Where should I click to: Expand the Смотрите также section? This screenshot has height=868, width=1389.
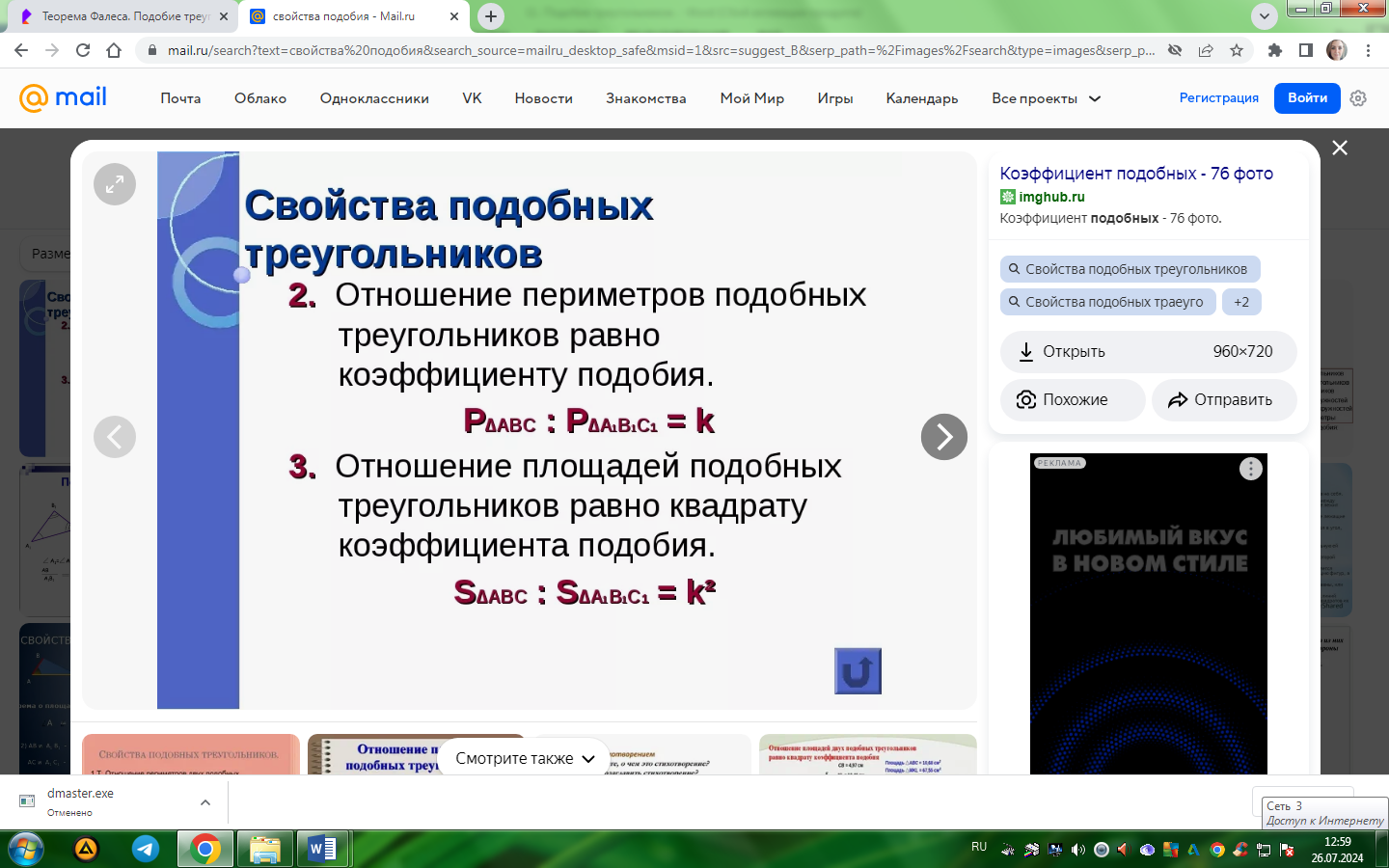point(525,758)
